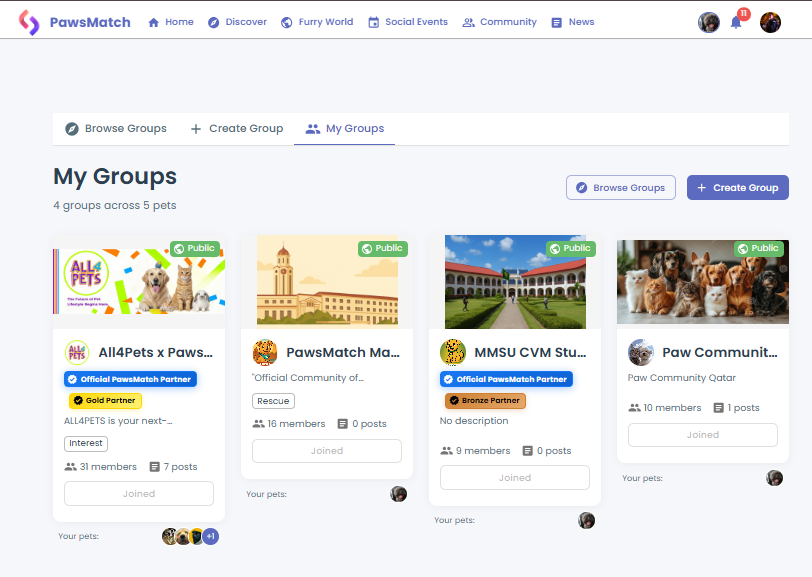Click the Gold Partner badge on All4Pets

pyautogui.click(x=103, y=400)
